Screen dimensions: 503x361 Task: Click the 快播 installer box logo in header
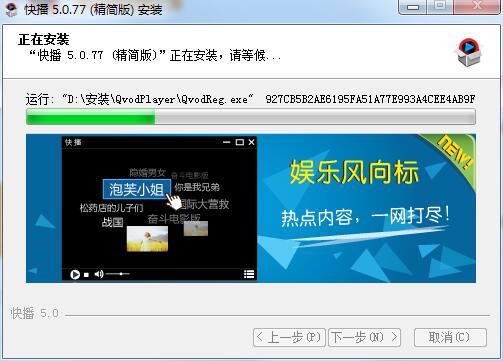[x=469, y=52]
